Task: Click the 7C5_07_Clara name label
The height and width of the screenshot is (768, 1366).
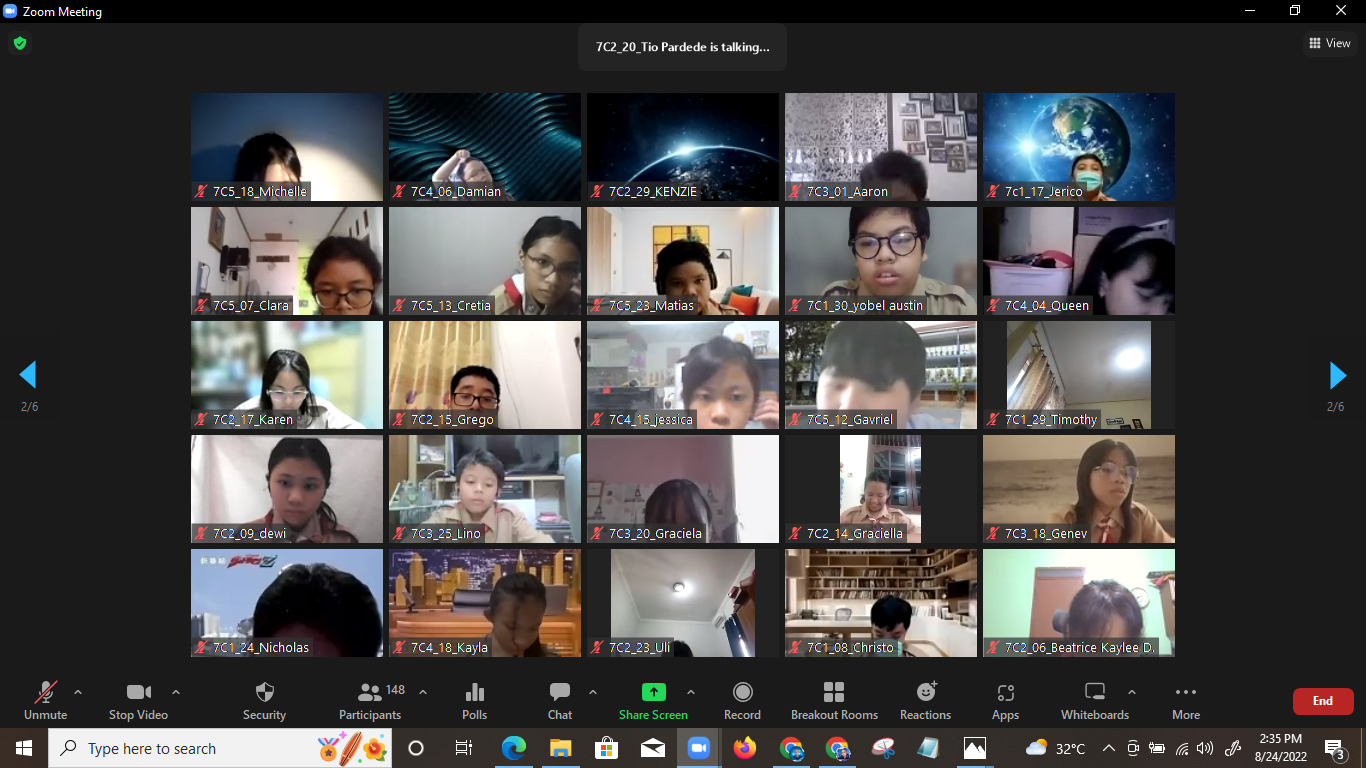Action: click(251, 305)
